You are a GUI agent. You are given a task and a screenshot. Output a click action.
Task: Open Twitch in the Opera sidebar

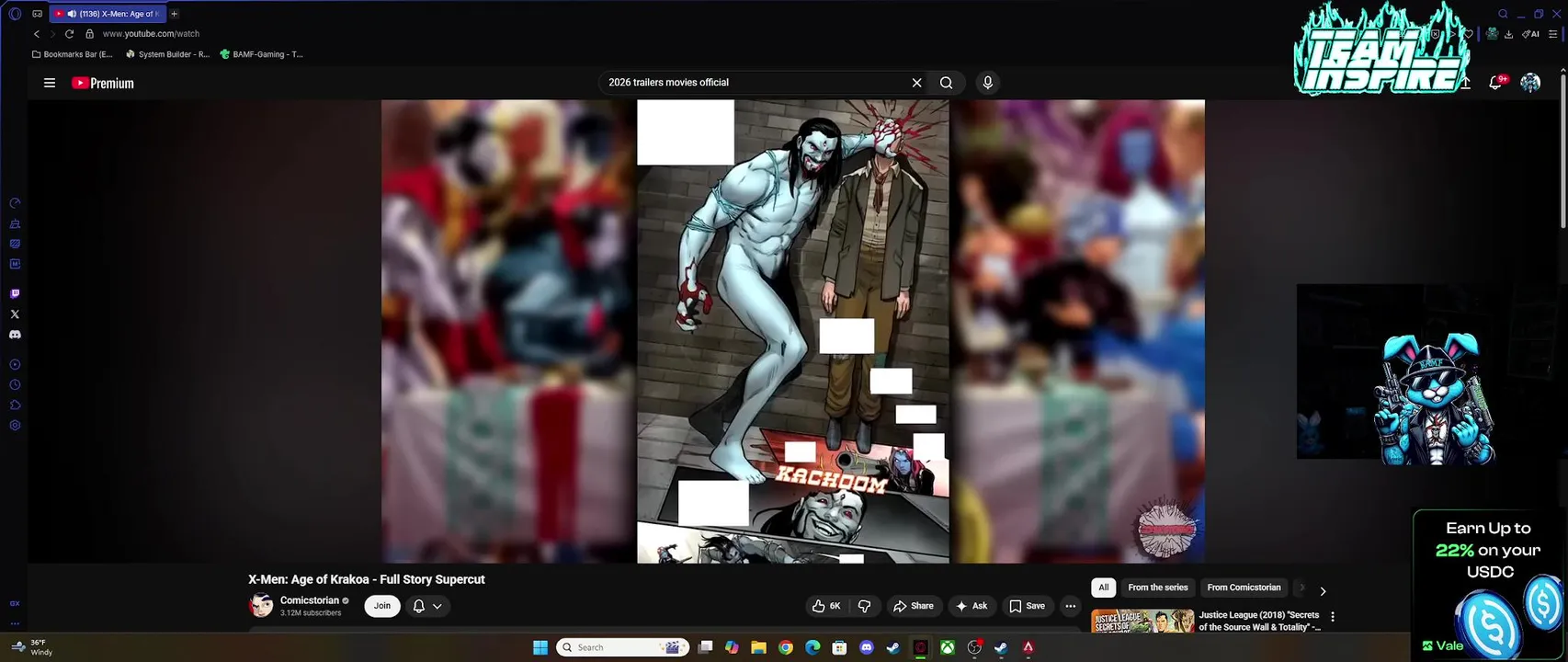pyautogui.click(x=15, y=294)
